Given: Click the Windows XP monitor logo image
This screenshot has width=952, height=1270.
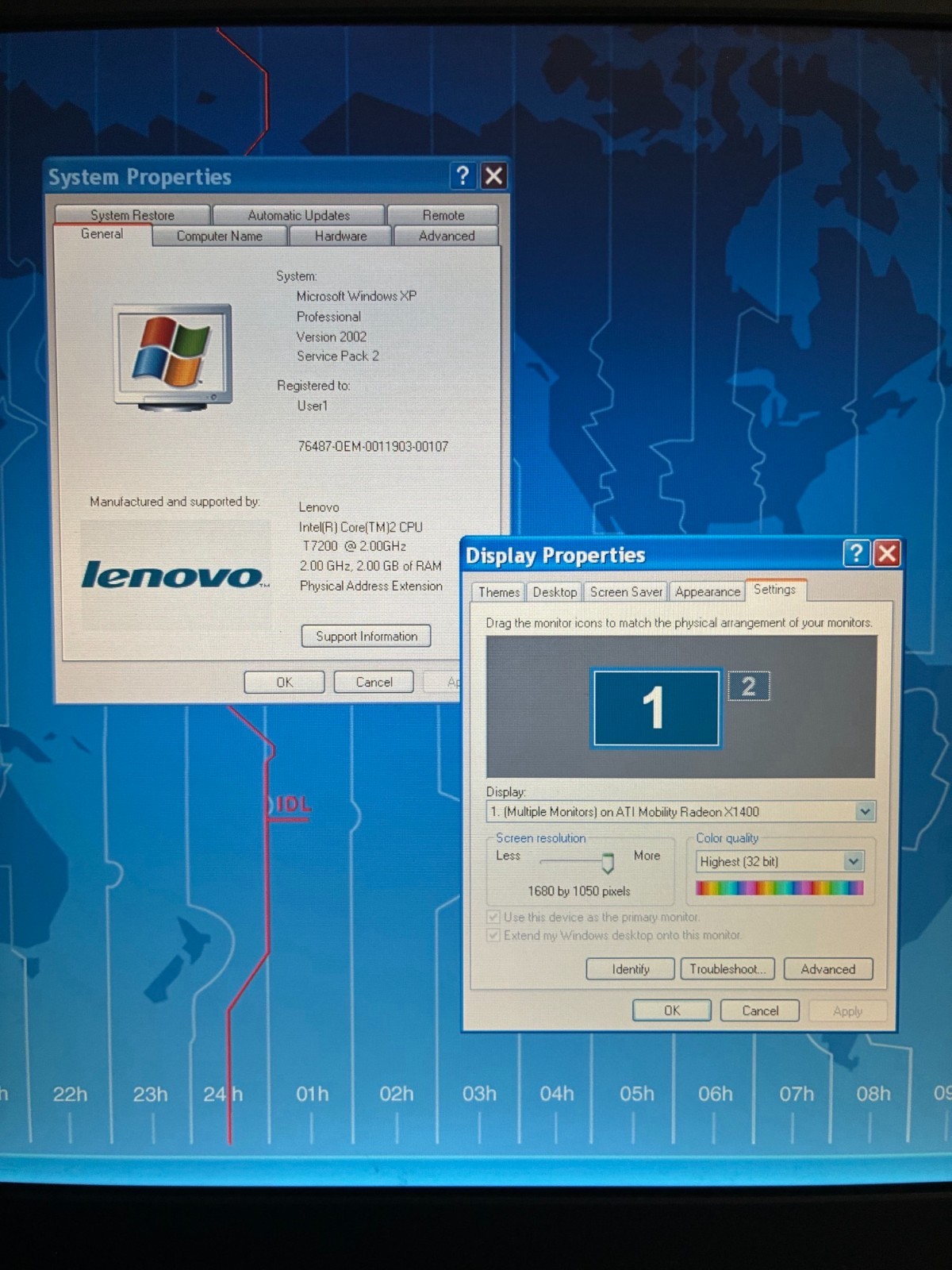Looking at the screenshot, I should [173, 357].
